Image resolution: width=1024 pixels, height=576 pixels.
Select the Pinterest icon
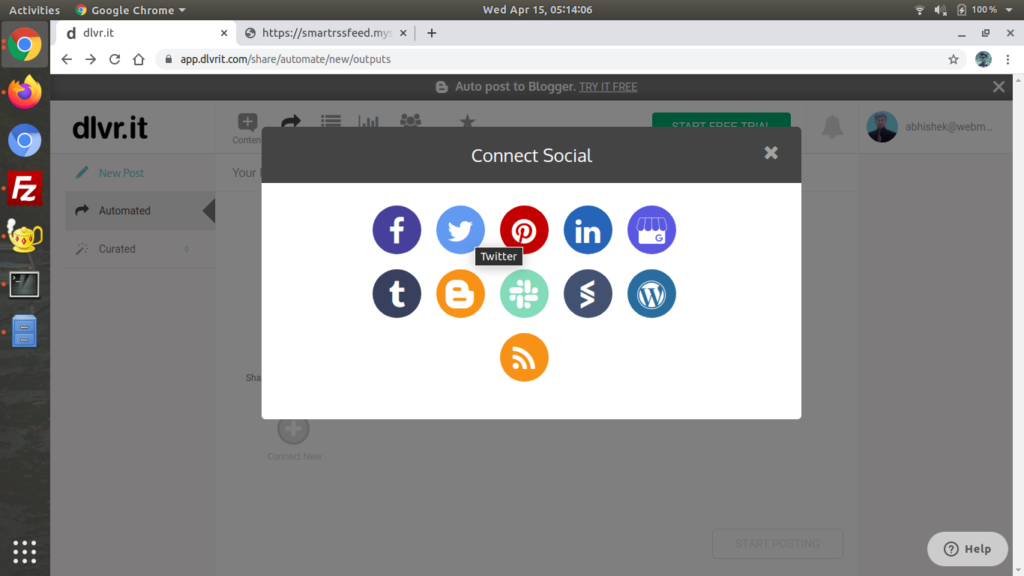click(524, 230)
